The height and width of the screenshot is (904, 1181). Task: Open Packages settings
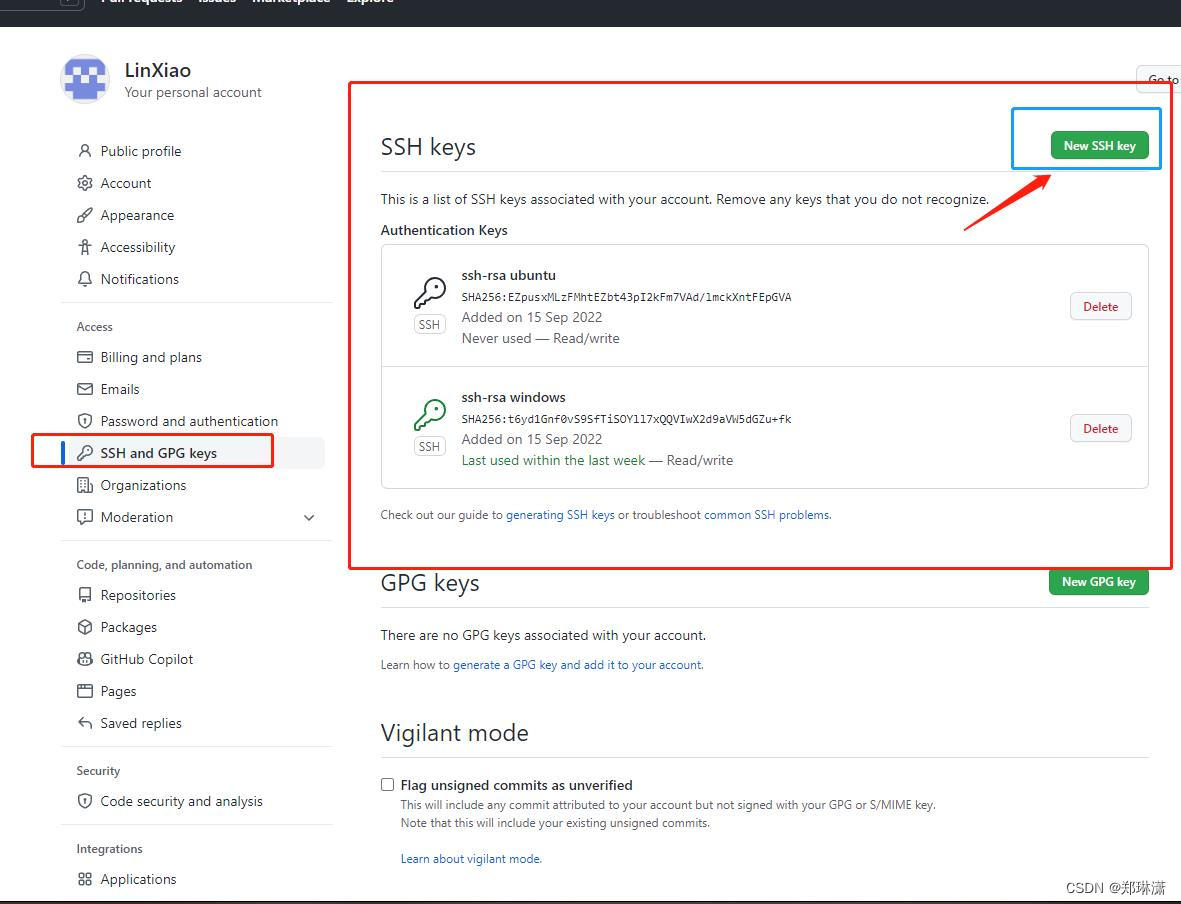coord(129,627)
